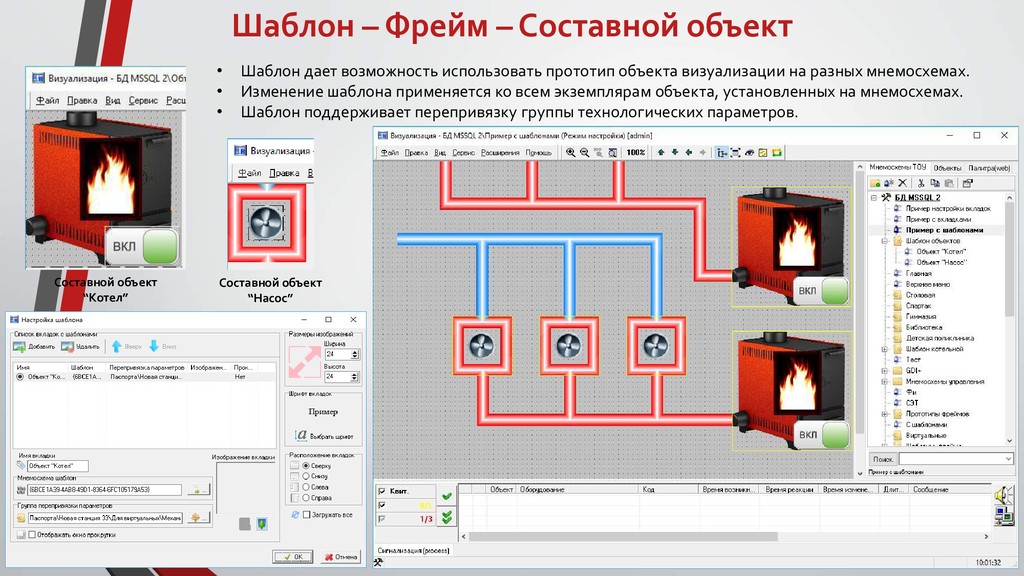Expand the Мнемосхемы управления tree node
Image resolution: width=1024 pixels, height=576 pixels.
pos(885,381)
